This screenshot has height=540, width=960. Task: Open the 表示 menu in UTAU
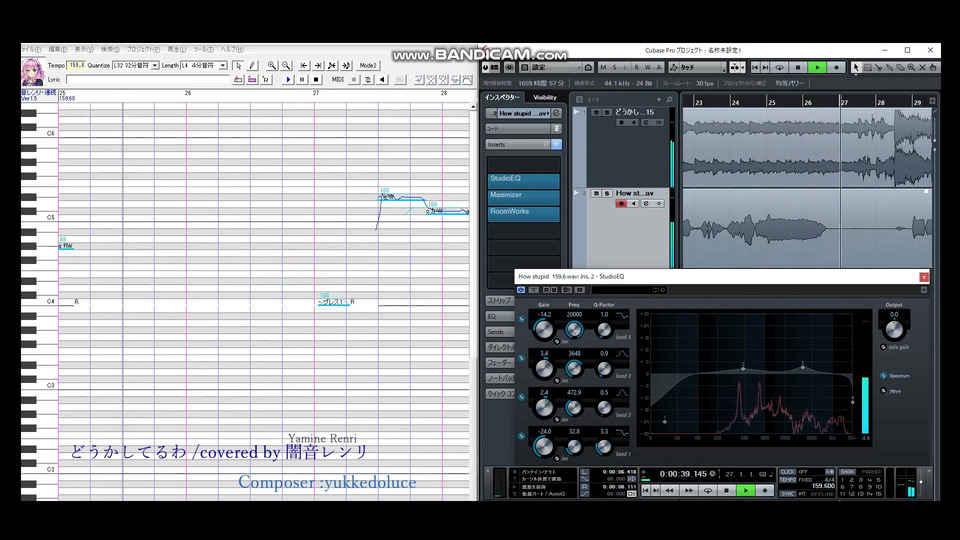[84, 50]
